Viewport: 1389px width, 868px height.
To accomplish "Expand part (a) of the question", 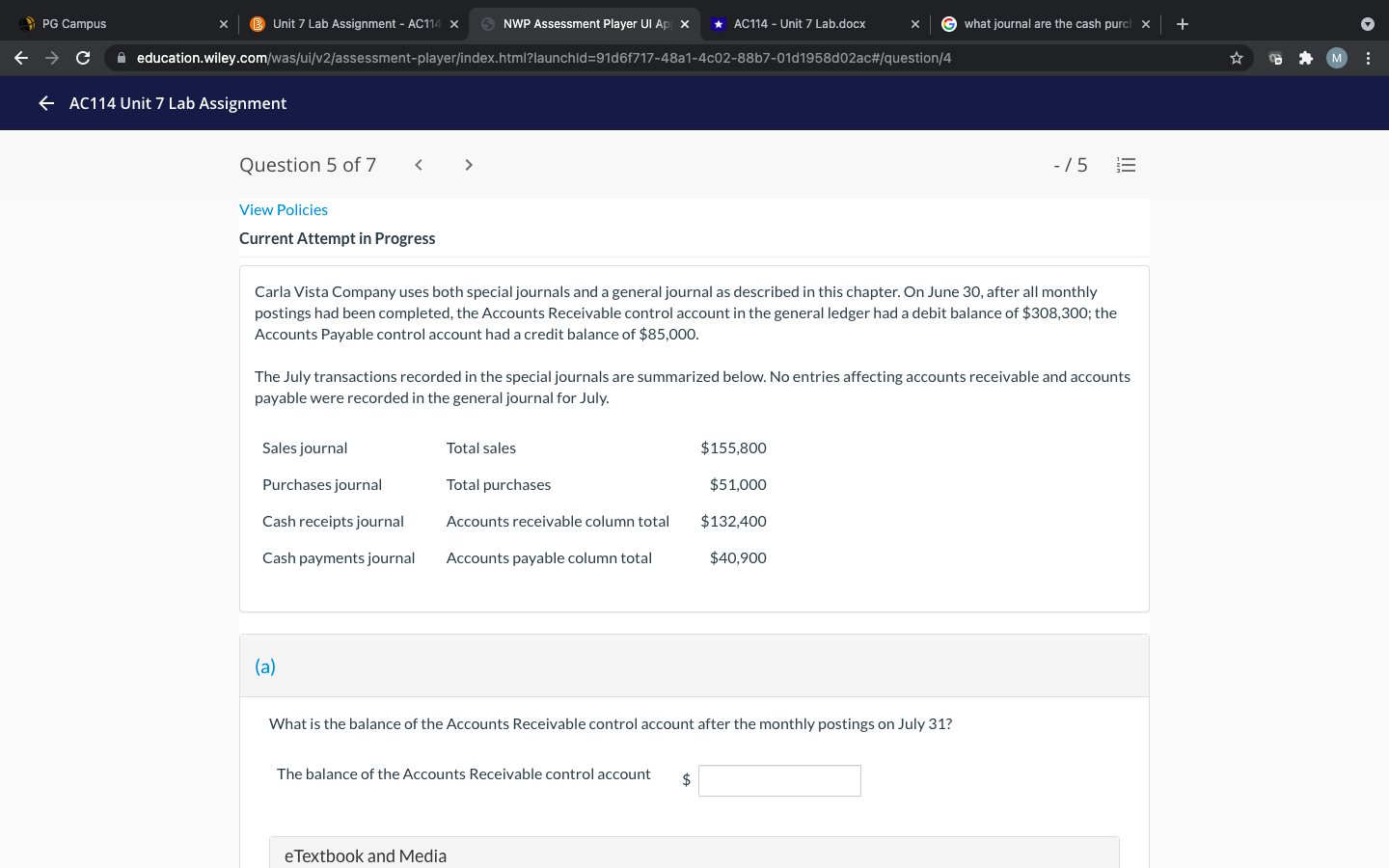I will pos(263,665).
